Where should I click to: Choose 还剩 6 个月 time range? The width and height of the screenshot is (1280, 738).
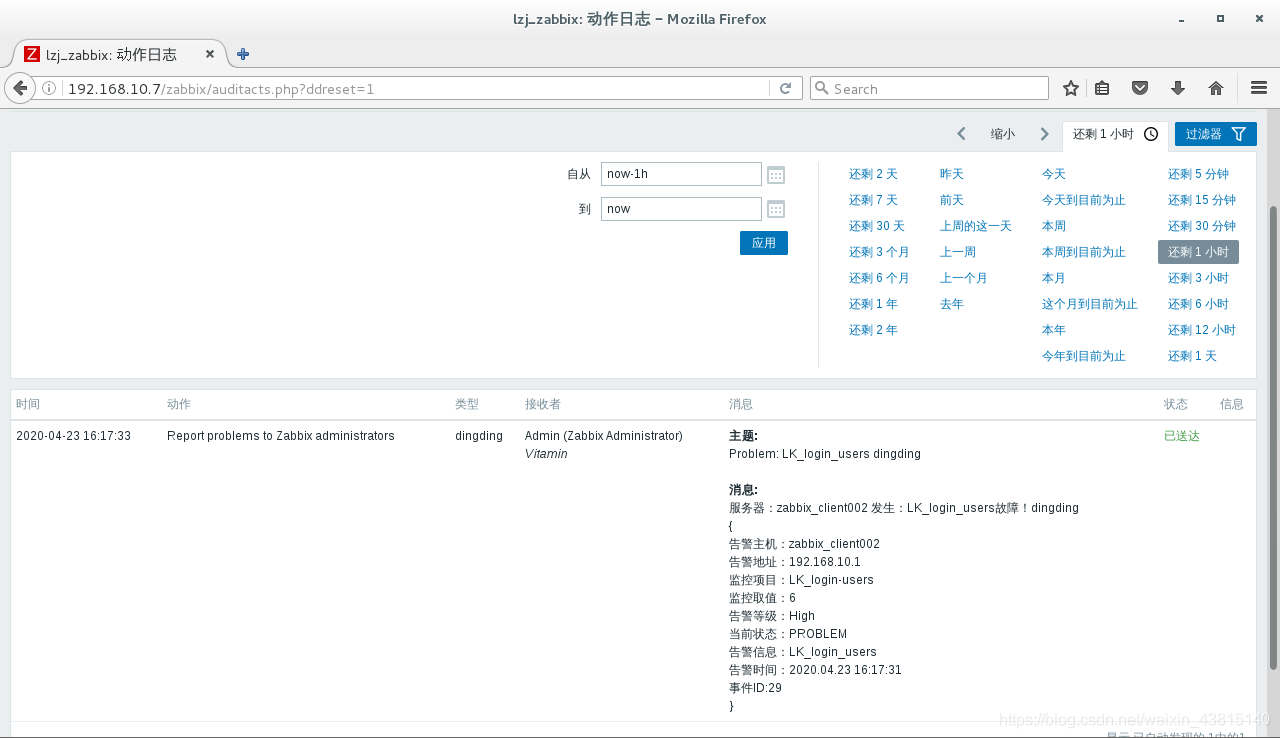point(879,278)
